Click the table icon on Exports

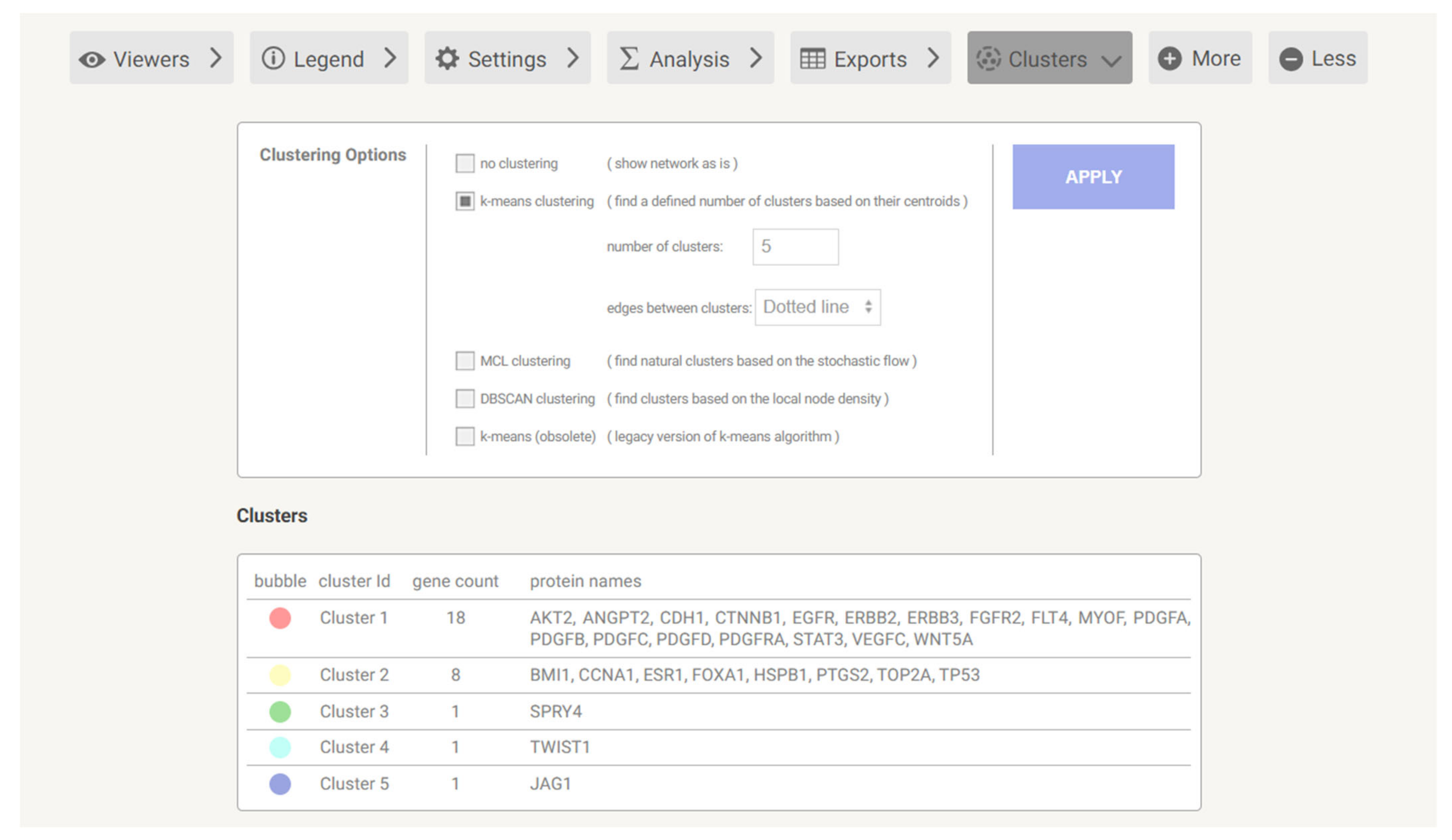point(812,59)
